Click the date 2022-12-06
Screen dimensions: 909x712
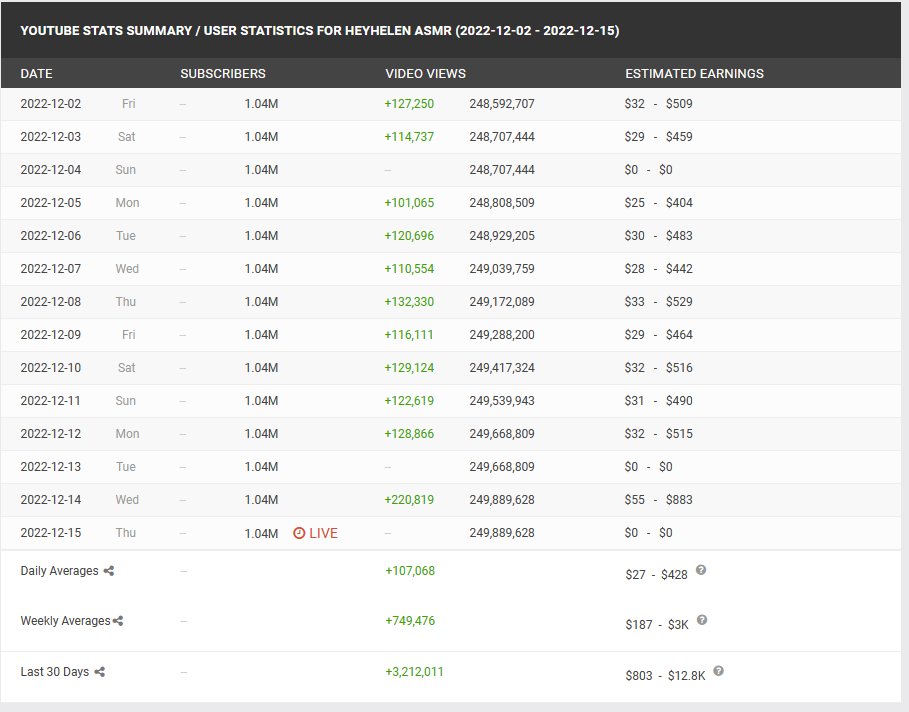tap(51, 236)
